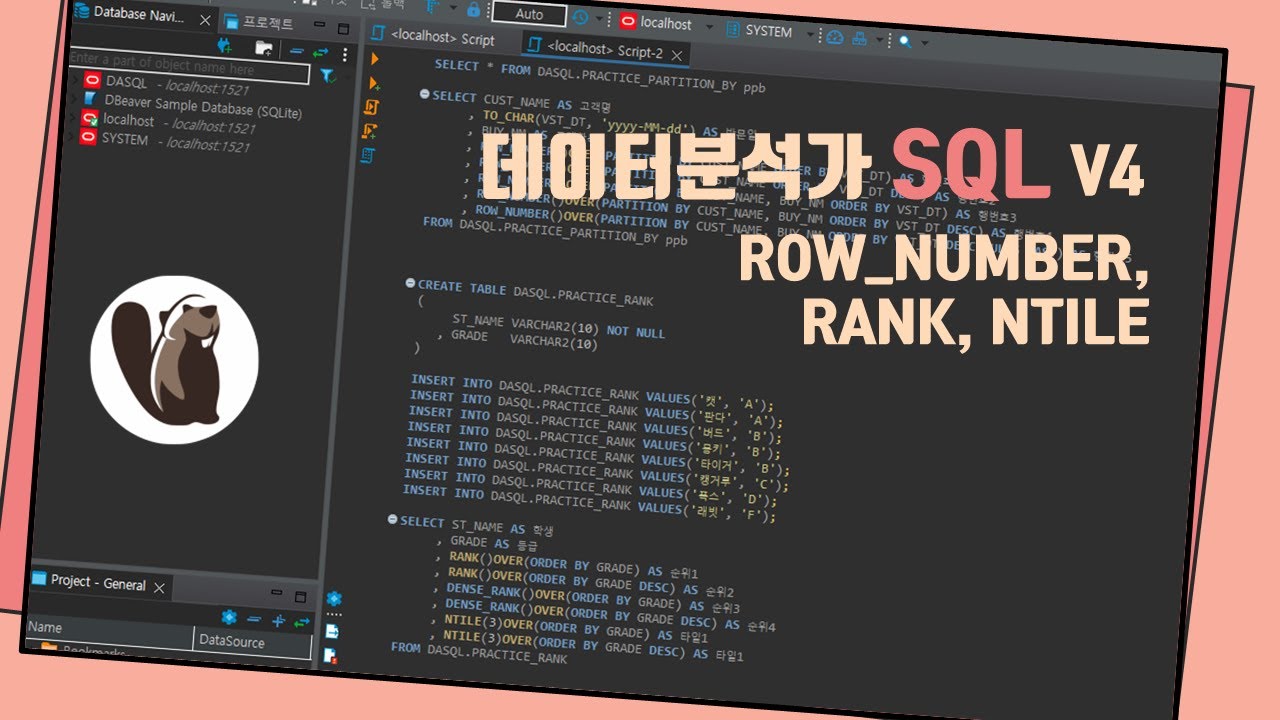Open the Database Navigator view menu (three dots)
The width and height of the screenshot is (1280, 720).
pos(345,54)
